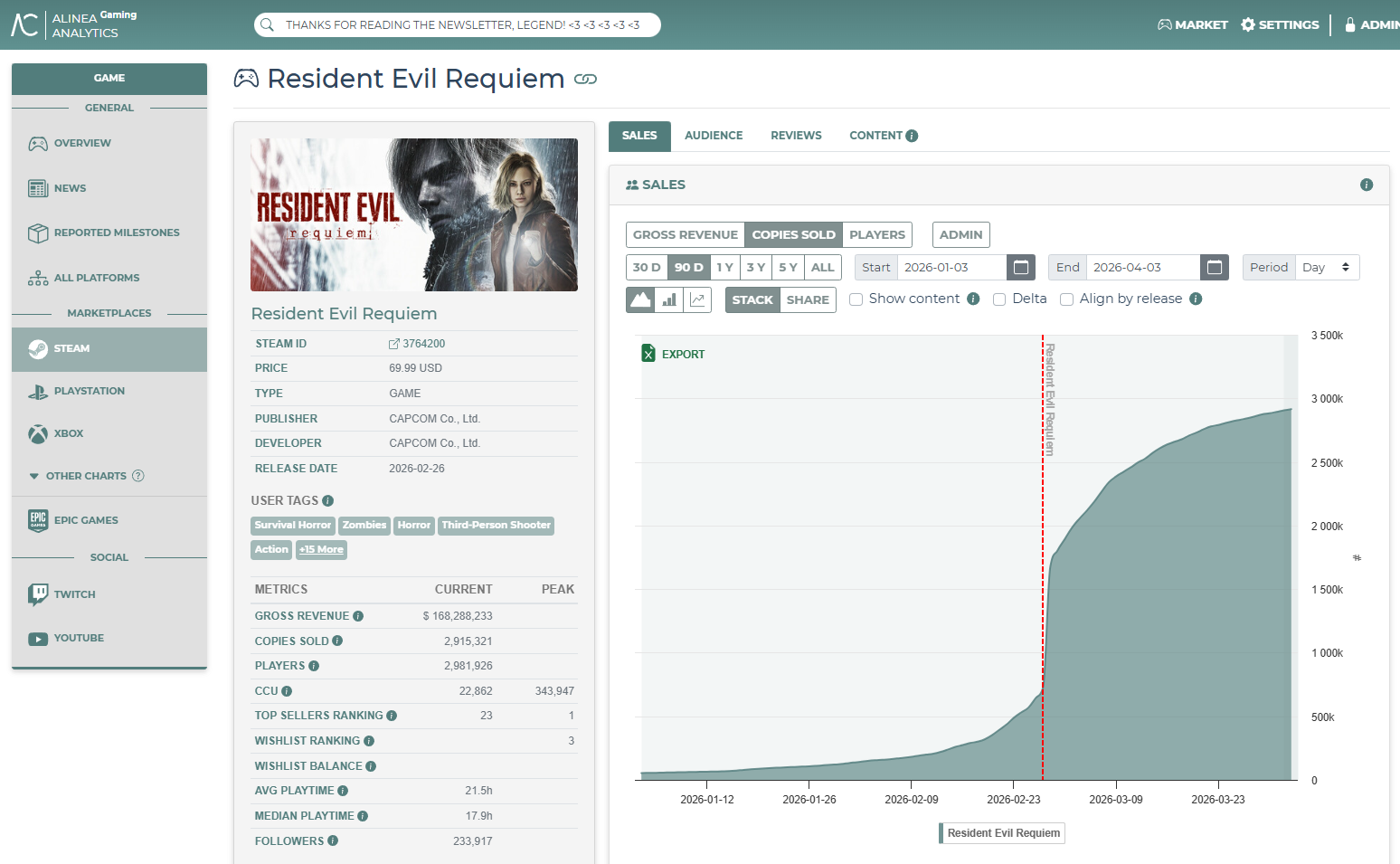
Task: Check the Align by release option
Action: 1066,299
